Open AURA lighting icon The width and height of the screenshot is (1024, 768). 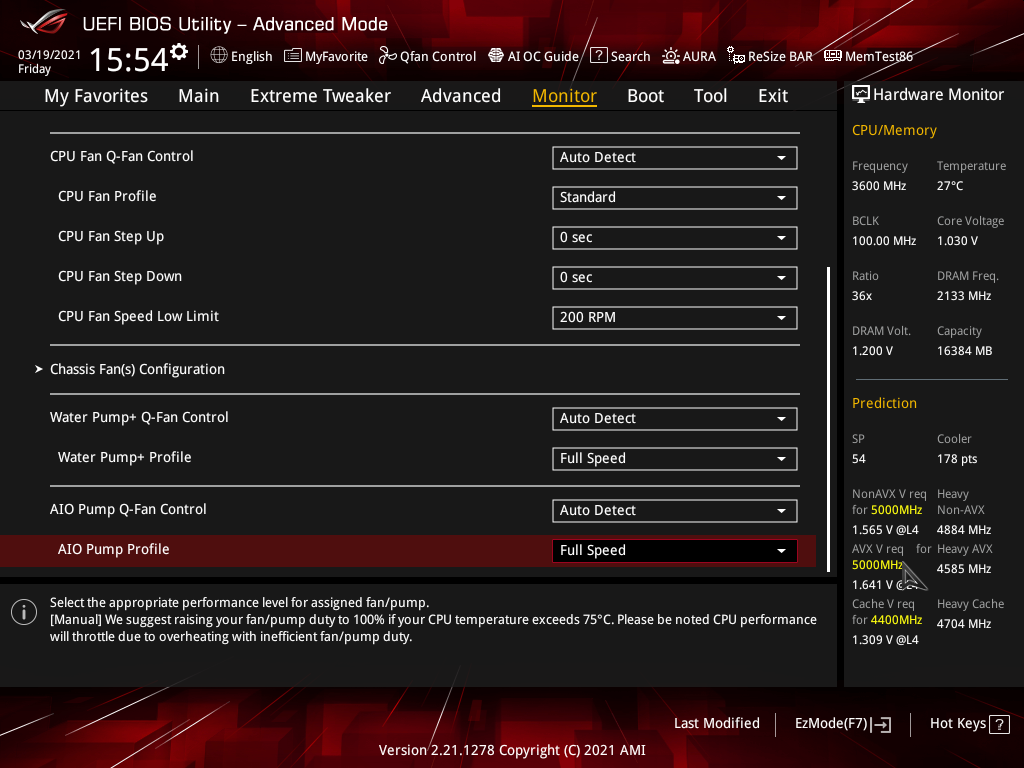click(x=671, y=56)
